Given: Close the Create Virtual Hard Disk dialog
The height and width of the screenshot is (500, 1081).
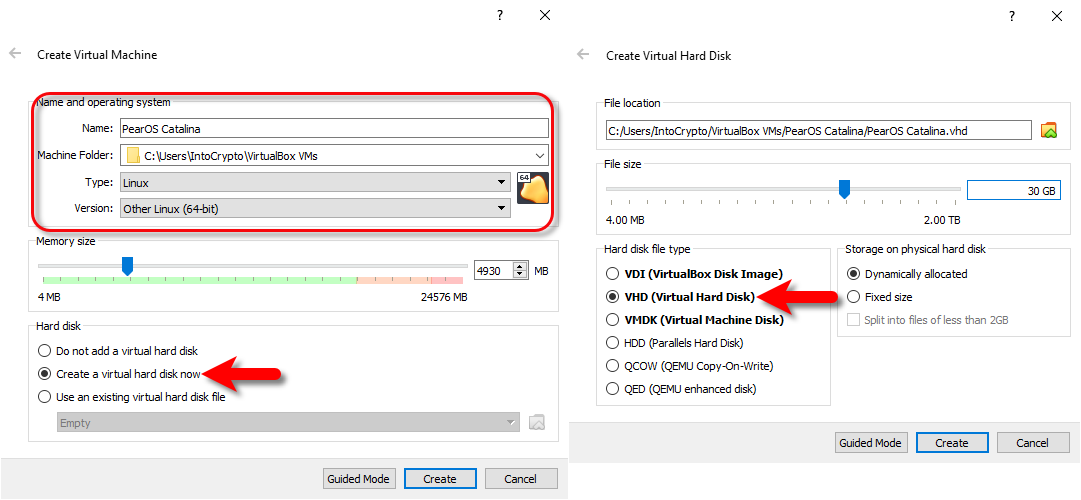Looking at the screenshot, I should point(1056,17).
